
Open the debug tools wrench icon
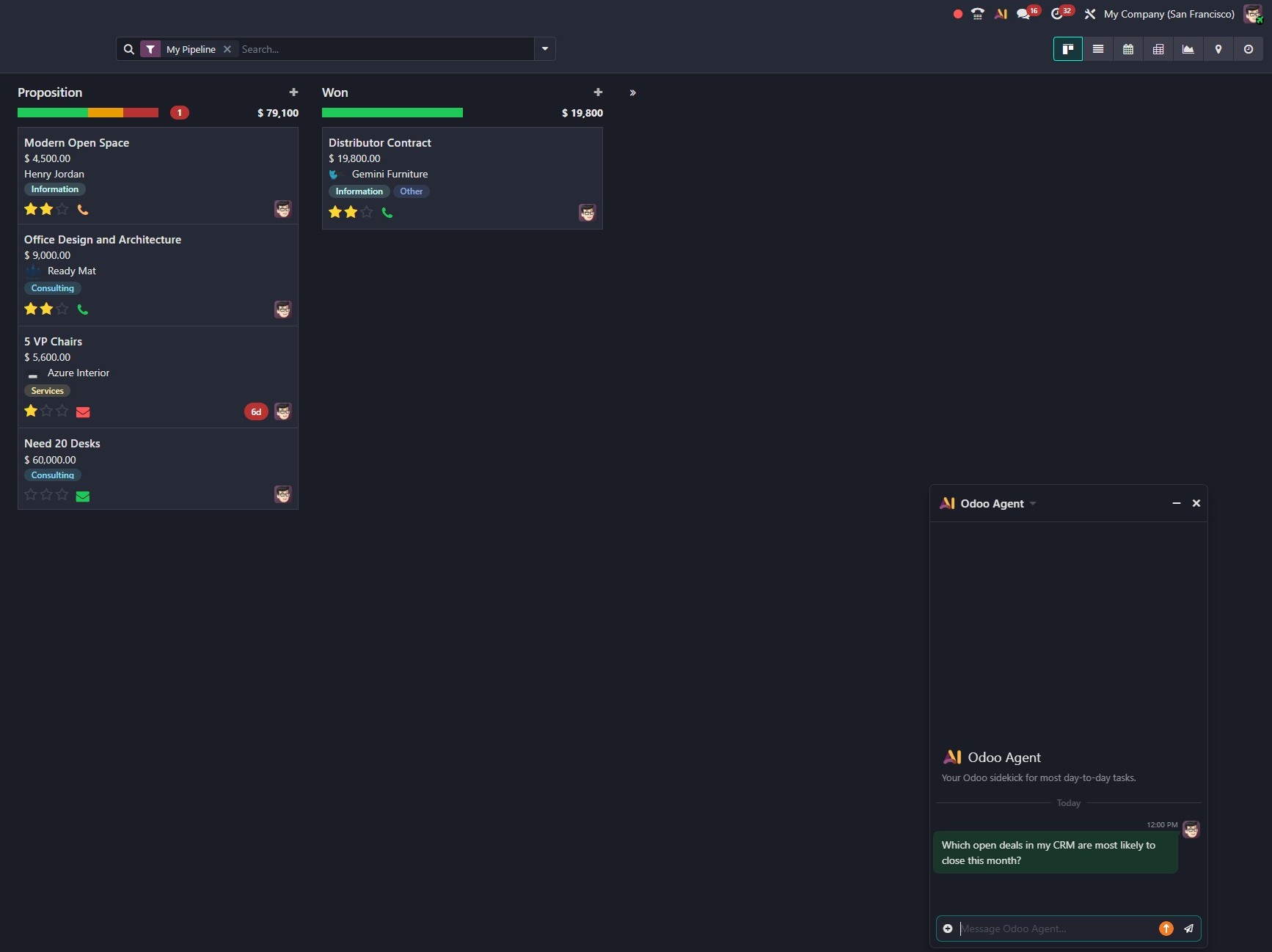coord(1090,14)
